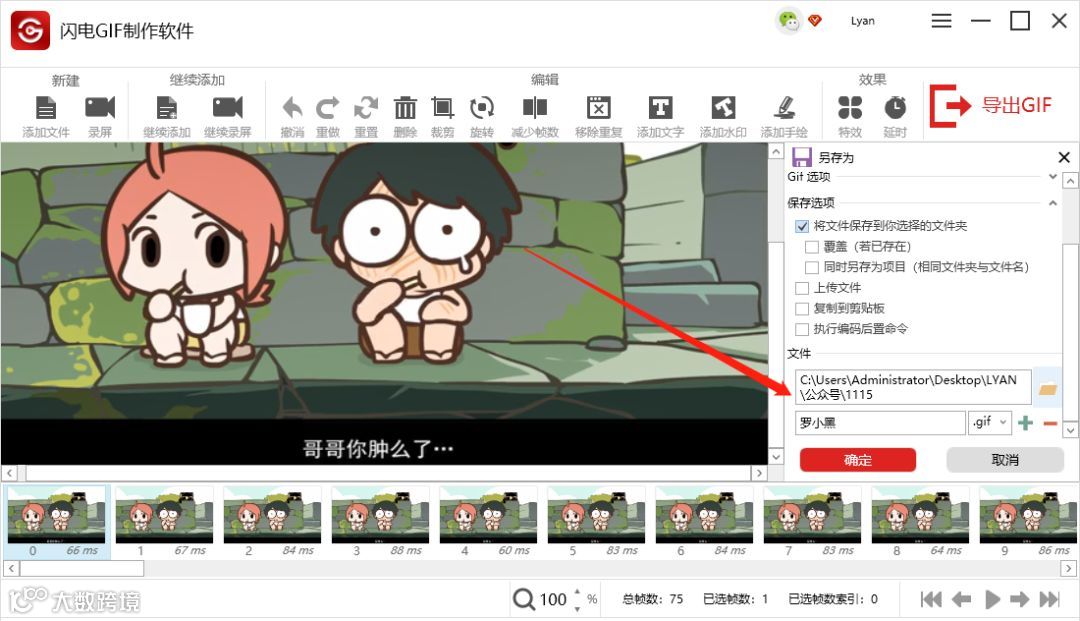Click the red minus icon beside filename
Viewport: 1080px width, 621px height.
point(1050,423)
